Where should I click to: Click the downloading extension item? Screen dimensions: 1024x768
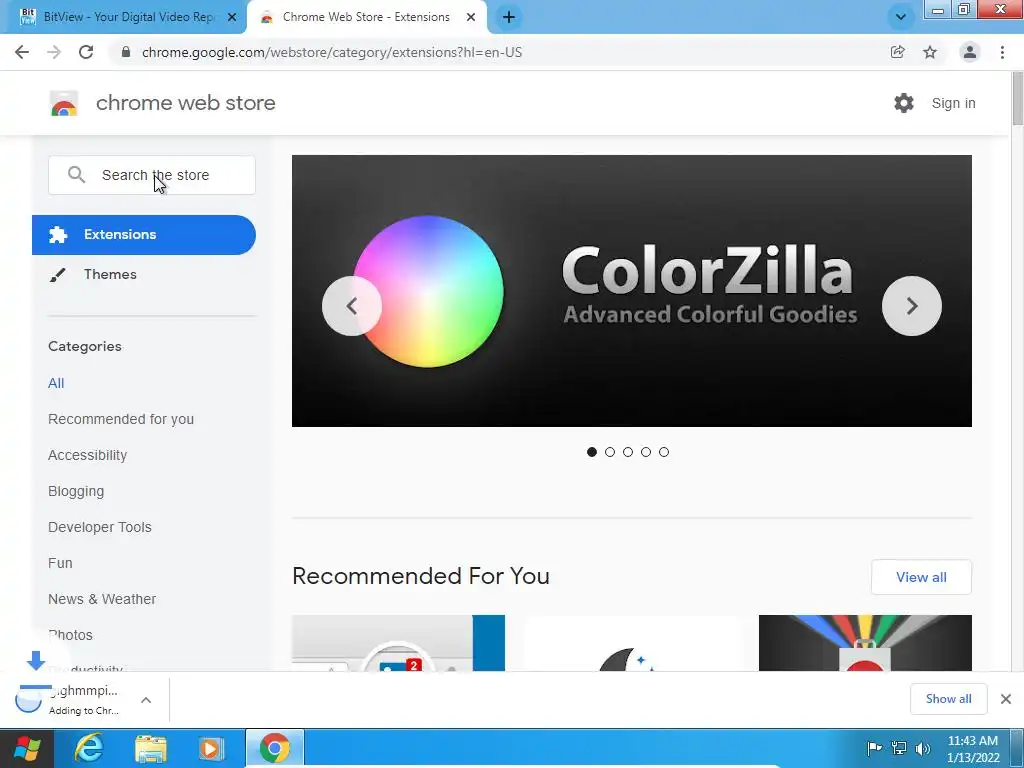(x=69, y=700)
